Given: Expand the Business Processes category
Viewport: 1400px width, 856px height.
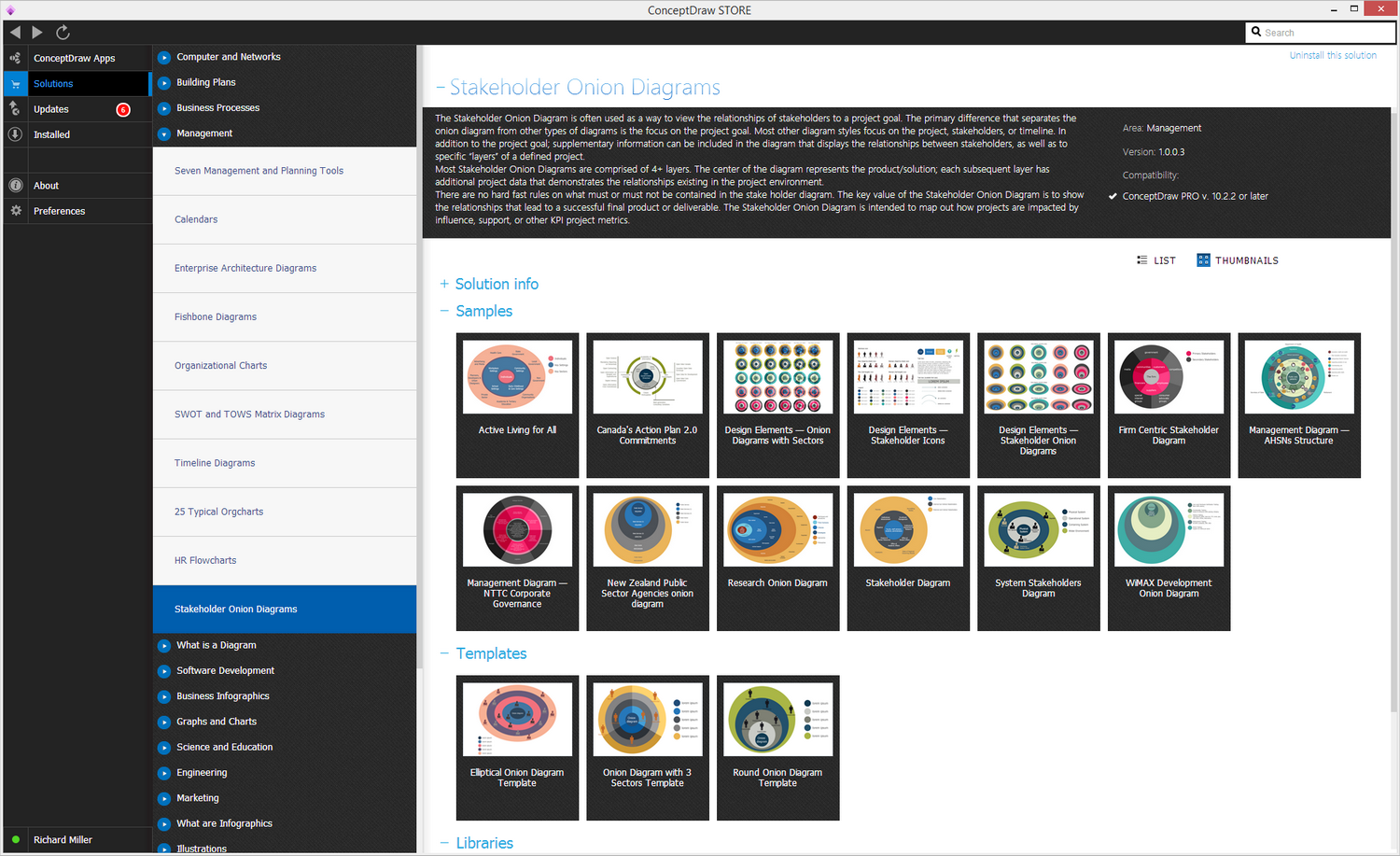Looking at the screenshot, I should (164, 108).
